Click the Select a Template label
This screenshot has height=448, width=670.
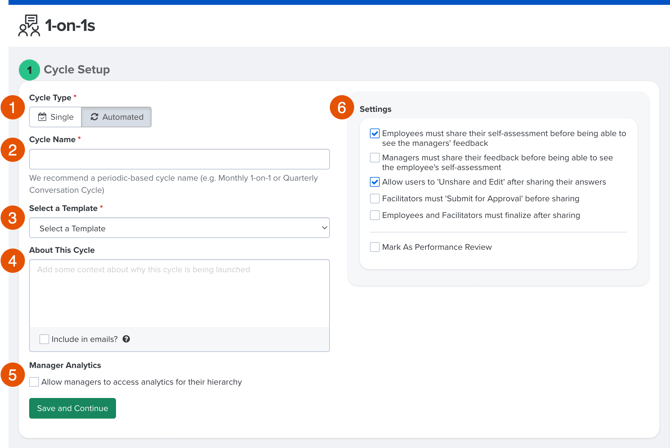[63, 208]
